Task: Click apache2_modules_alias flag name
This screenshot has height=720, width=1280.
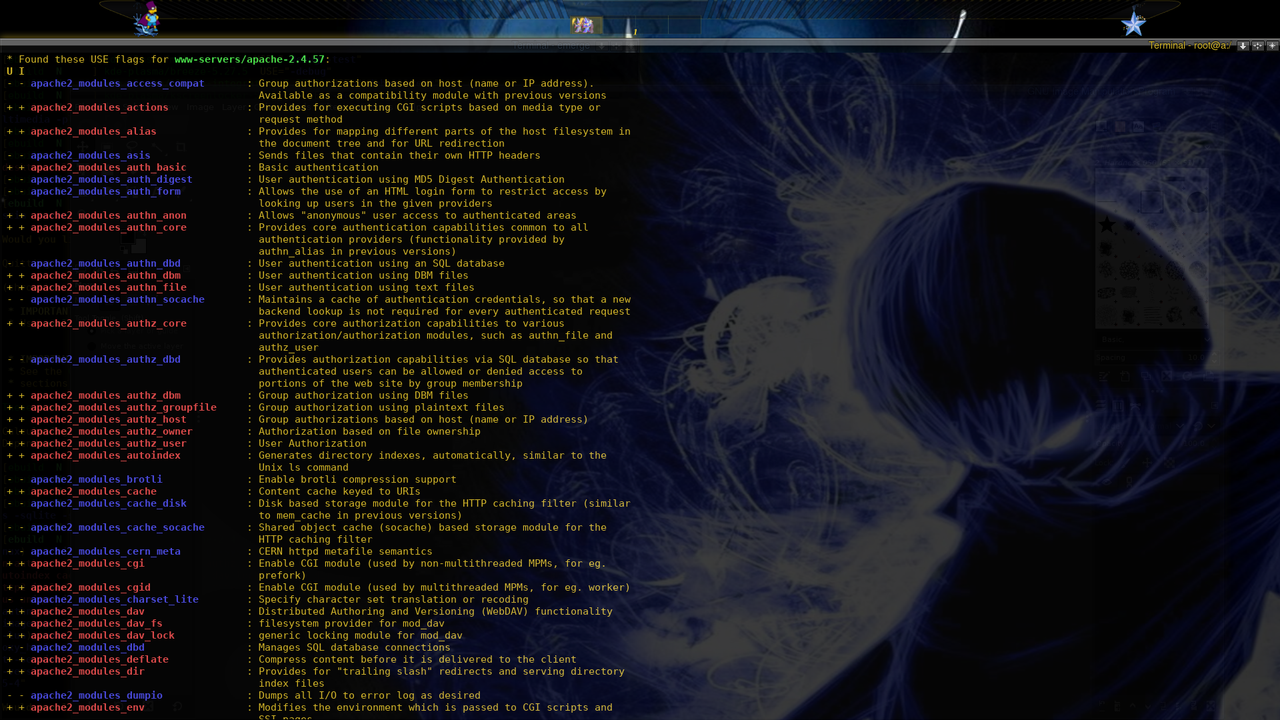Action: [93, 132]
